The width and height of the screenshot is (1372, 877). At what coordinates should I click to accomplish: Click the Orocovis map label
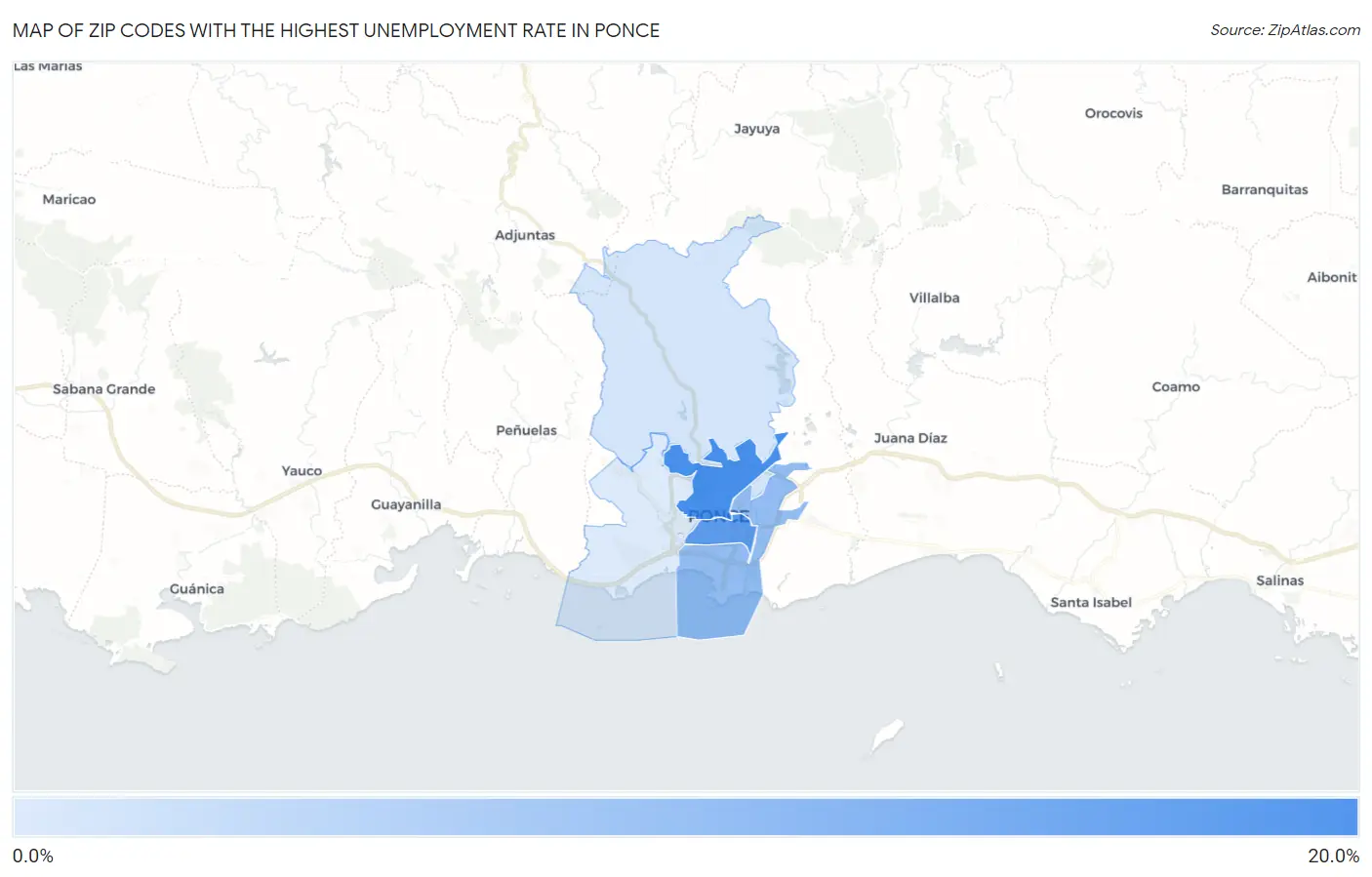[1113, 113]
